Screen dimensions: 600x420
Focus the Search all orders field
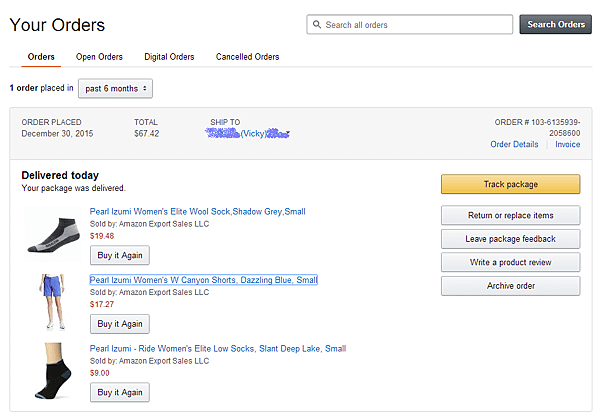pyautogui.click(x=409, y=24)
